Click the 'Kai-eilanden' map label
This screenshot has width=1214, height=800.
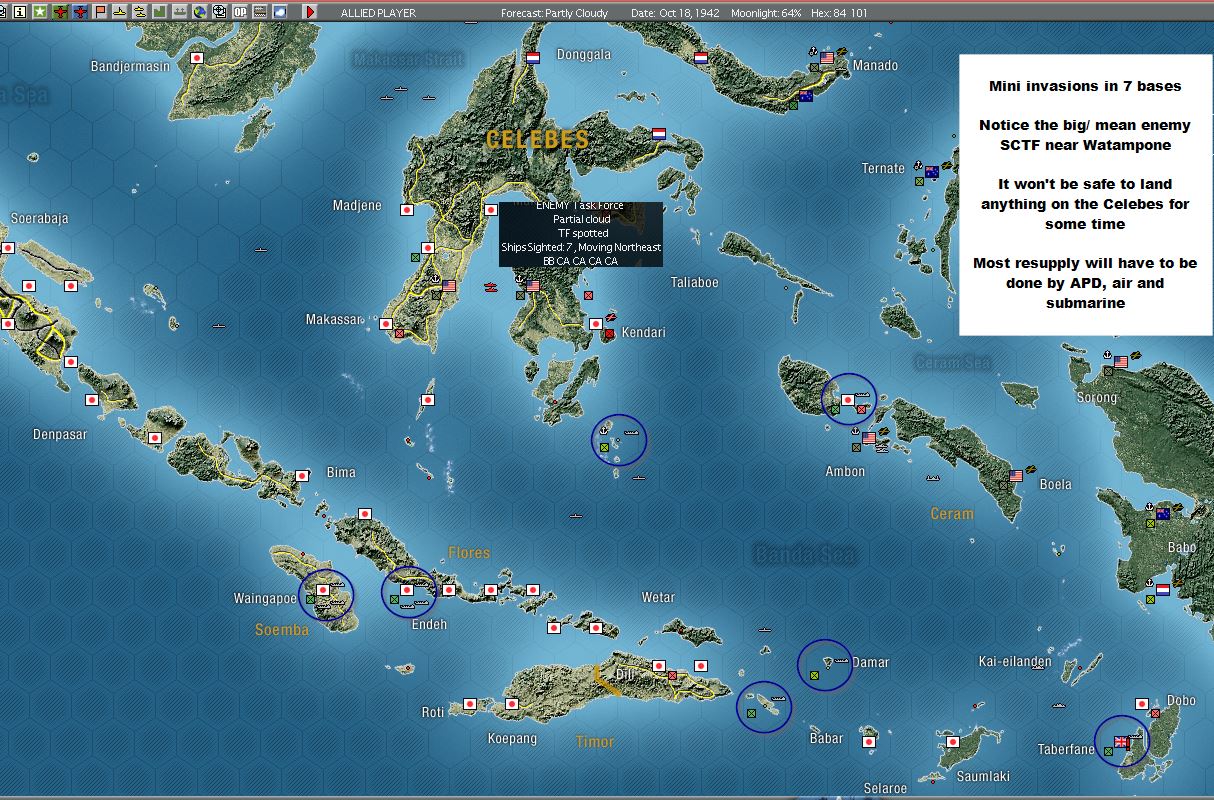pyautogui.click(x=1015, y=661)
